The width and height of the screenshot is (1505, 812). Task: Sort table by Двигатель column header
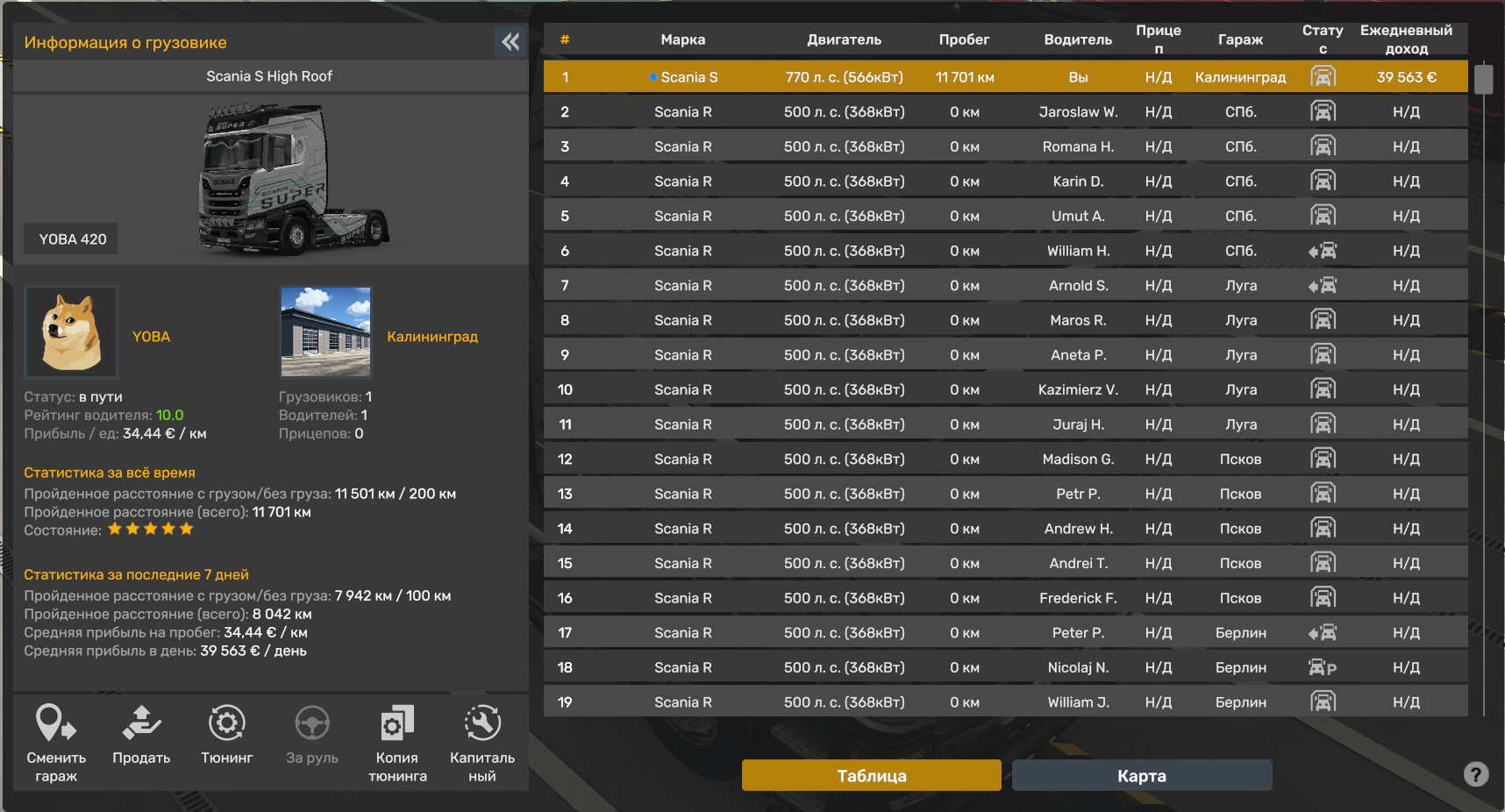845,39
